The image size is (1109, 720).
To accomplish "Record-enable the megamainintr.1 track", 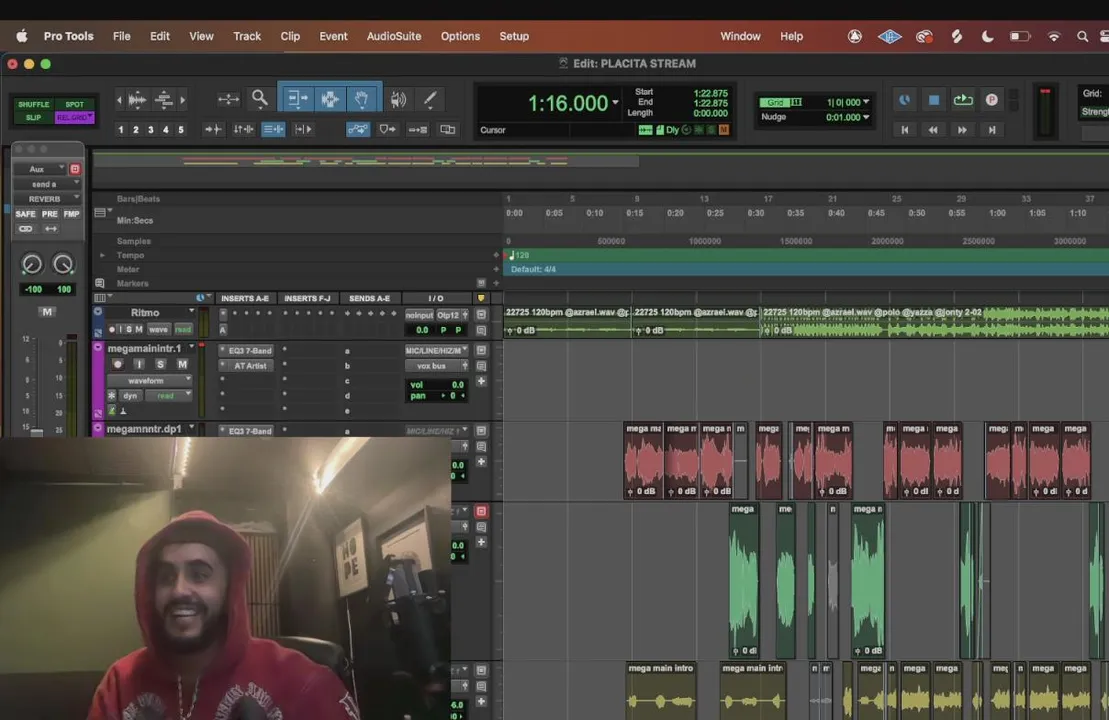I will tap(117, 364).
